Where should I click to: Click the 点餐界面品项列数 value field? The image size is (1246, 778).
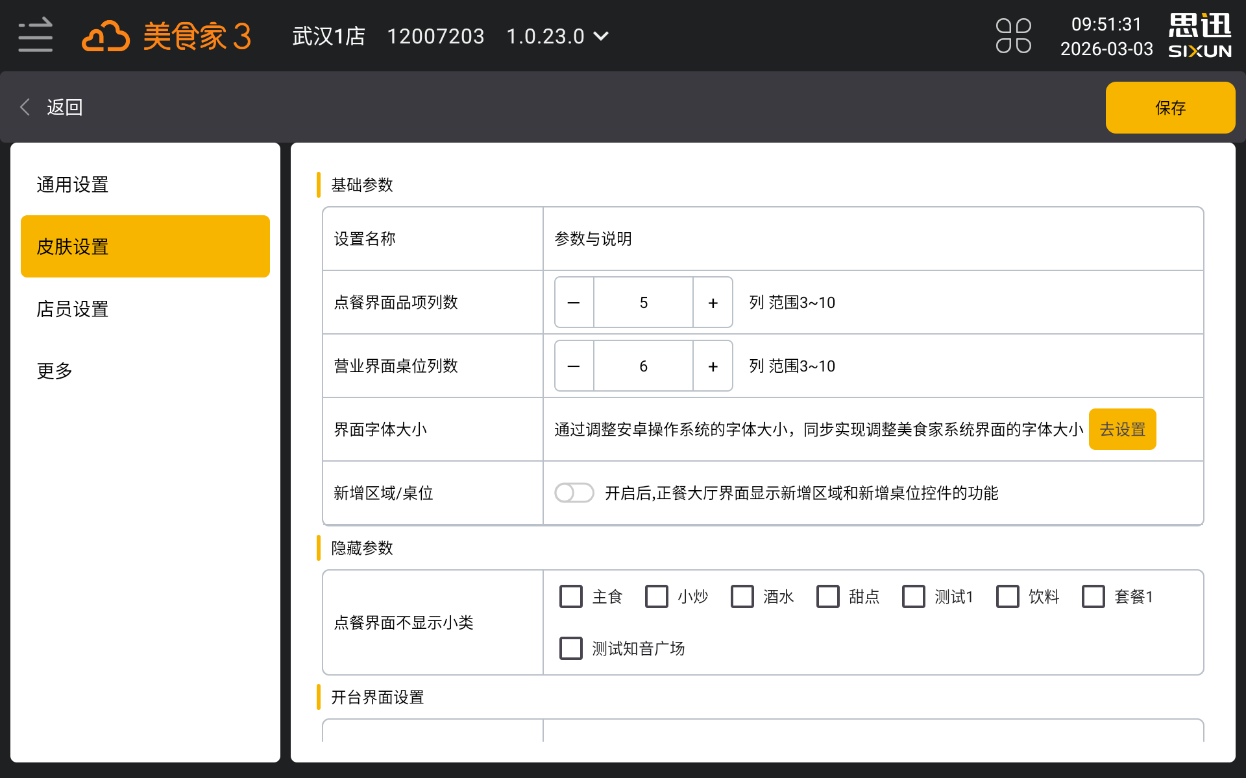pyautogui.click(x=643, y=303)
